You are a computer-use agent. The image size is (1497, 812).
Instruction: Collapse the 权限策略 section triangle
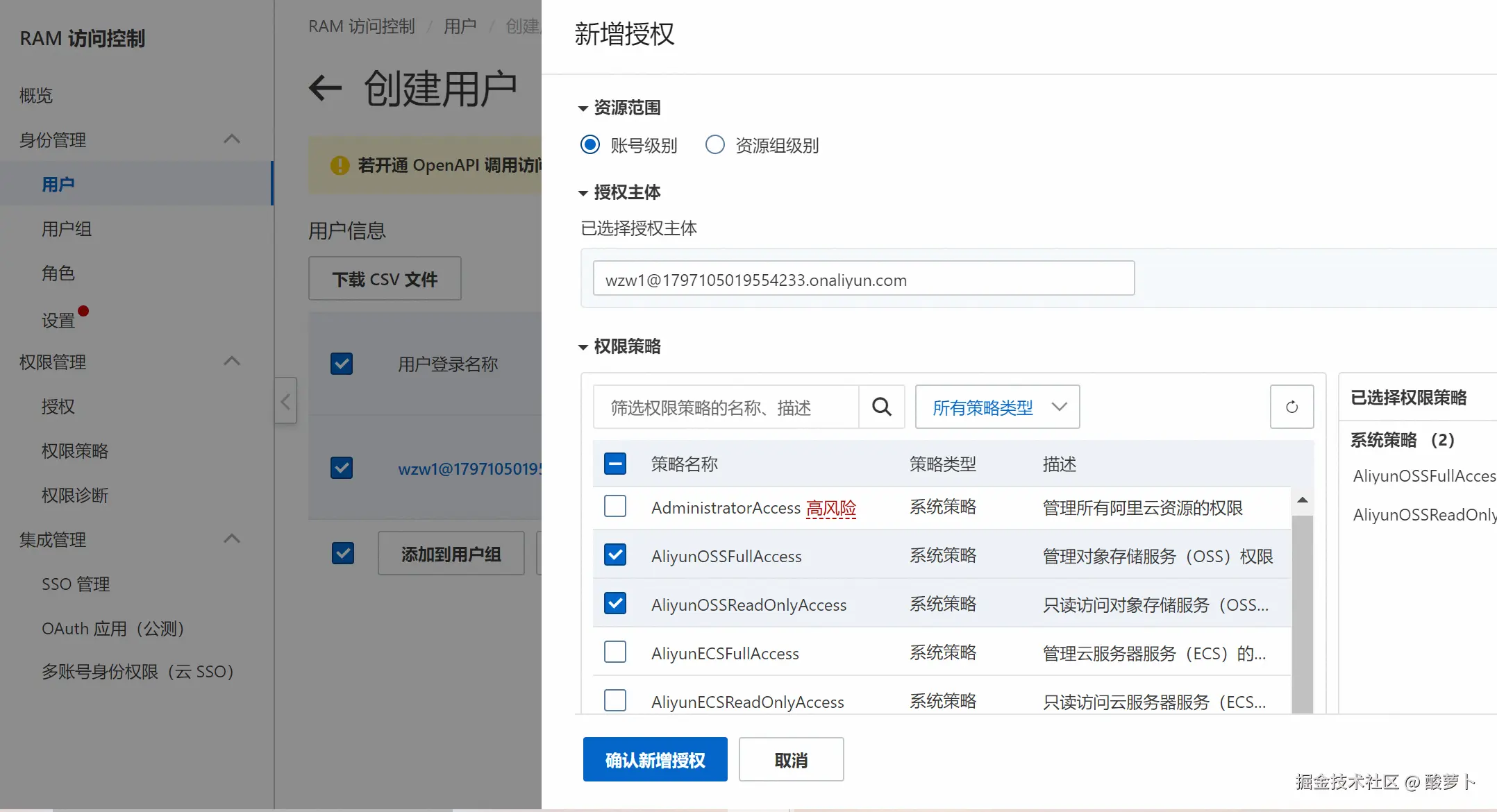click(583, 347)
